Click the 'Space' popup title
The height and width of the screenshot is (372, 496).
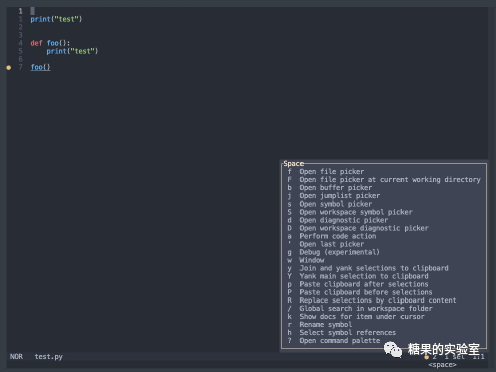click(293, 163)
